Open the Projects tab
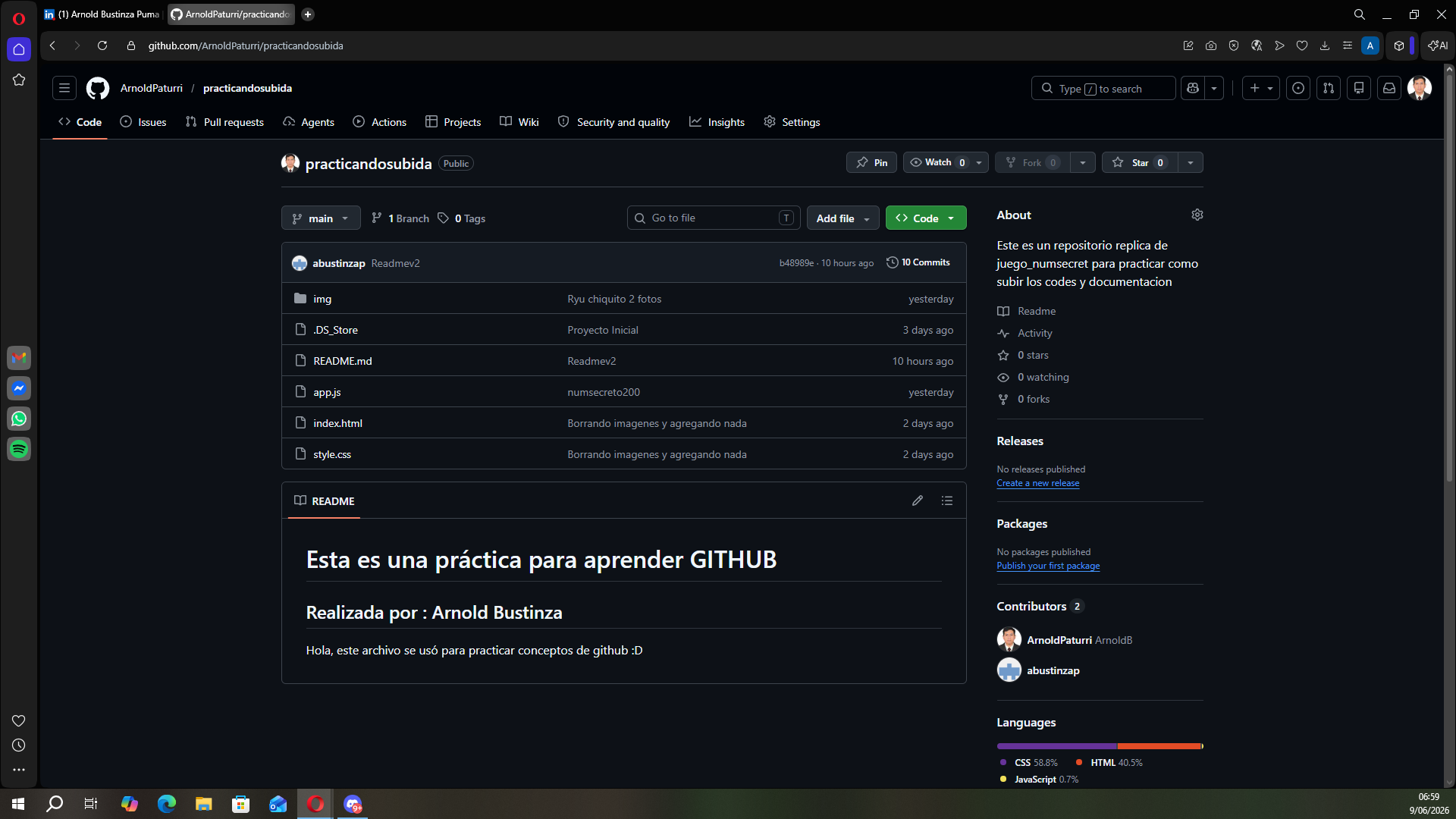This screenshot has height=819, width=1456. point(453,122)
